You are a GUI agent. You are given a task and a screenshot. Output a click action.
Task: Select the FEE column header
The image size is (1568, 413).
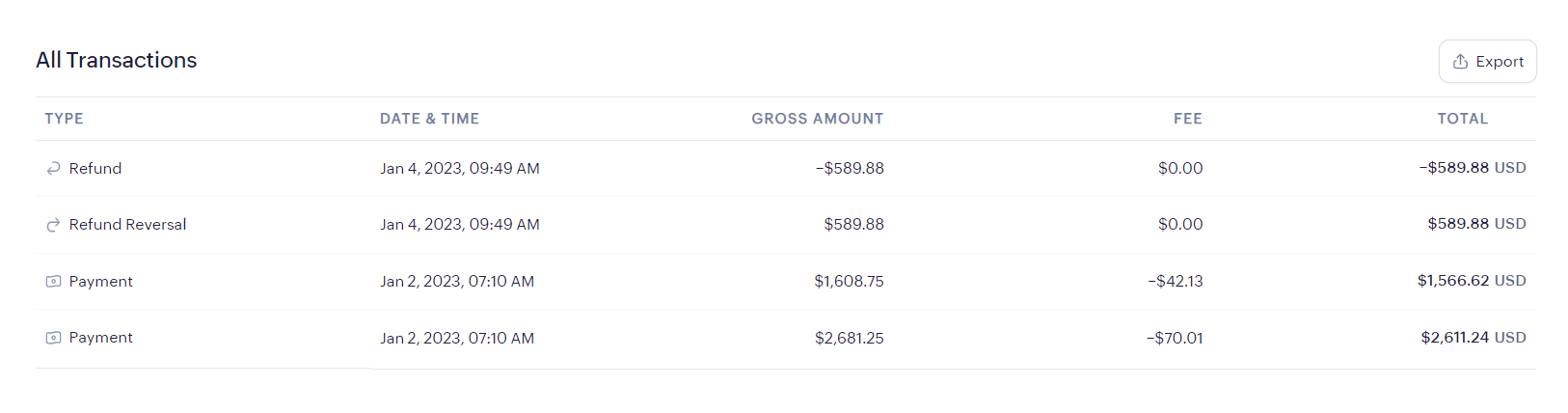click(x=1187, y=119)
